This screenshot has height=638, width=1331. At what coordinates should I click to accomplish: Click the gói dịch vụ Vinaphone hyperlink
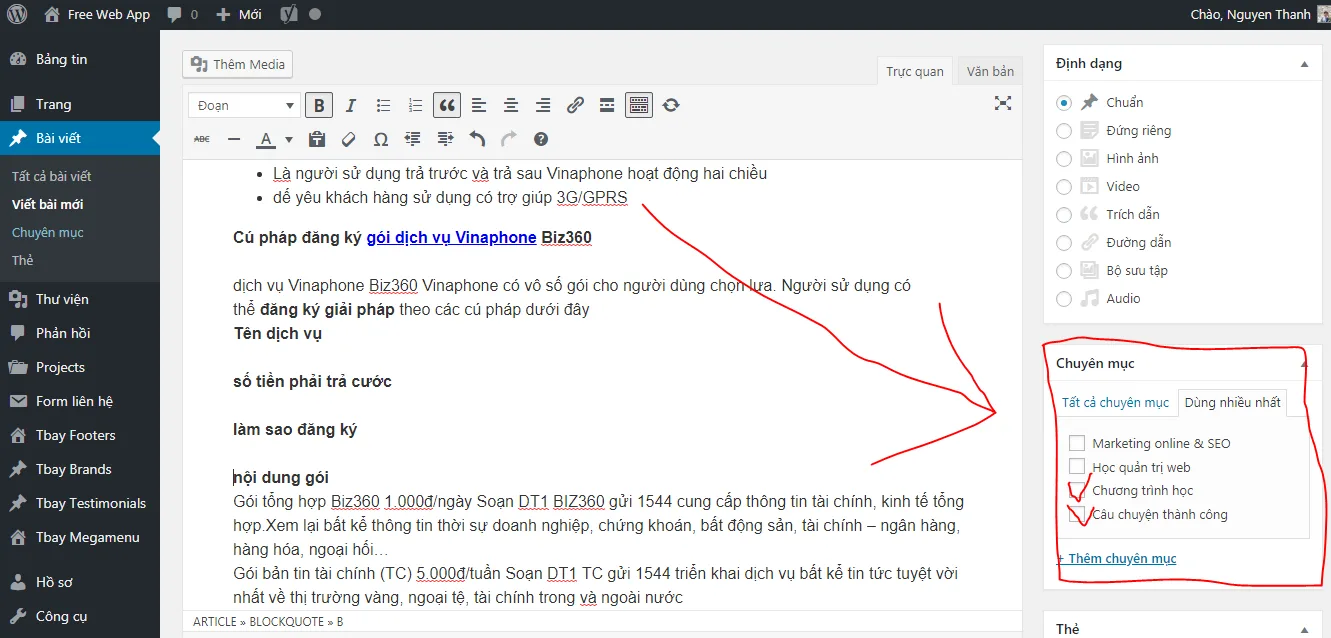452,238
